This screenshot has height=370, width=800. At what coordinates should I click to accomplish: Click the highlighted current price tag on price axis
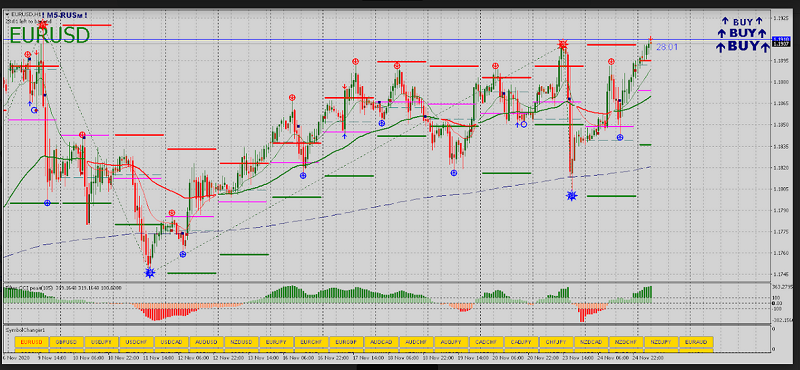tap(781, 39)
